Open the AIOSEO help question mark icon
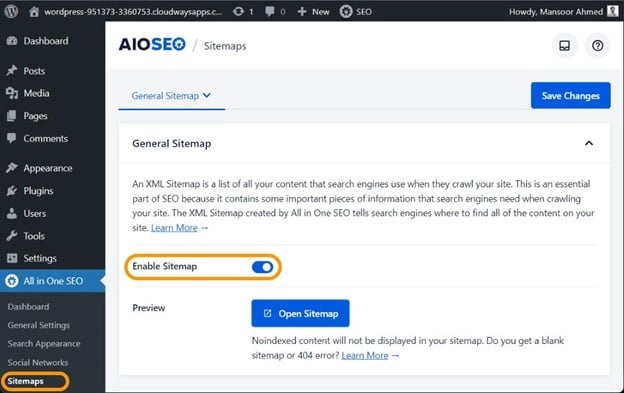The width and height of the screenshot is (624, 393). tap(597, 46)
